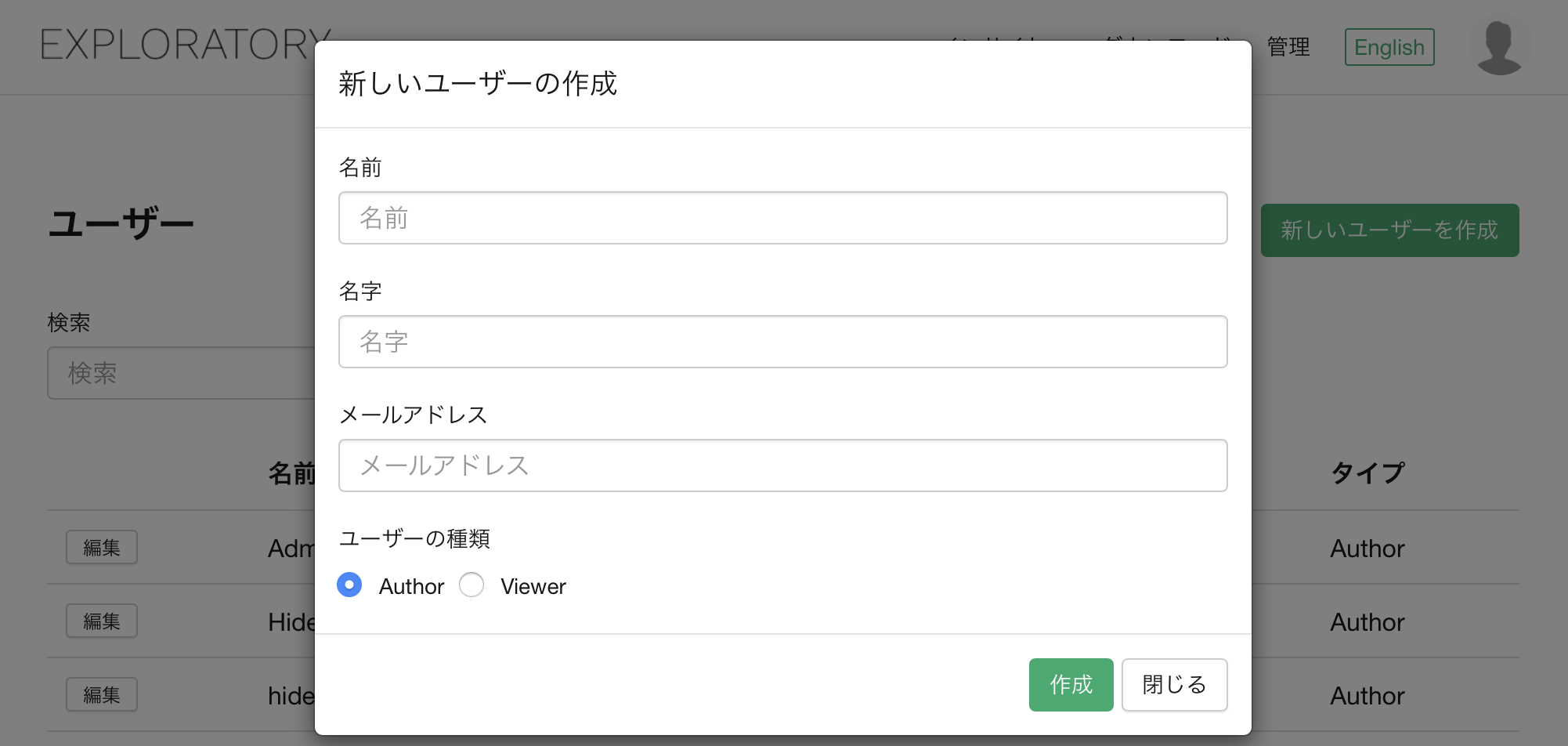Screen dimensions: 1568x746
Task: Click the 名字 last name input field
Action: tap(782, 342)
